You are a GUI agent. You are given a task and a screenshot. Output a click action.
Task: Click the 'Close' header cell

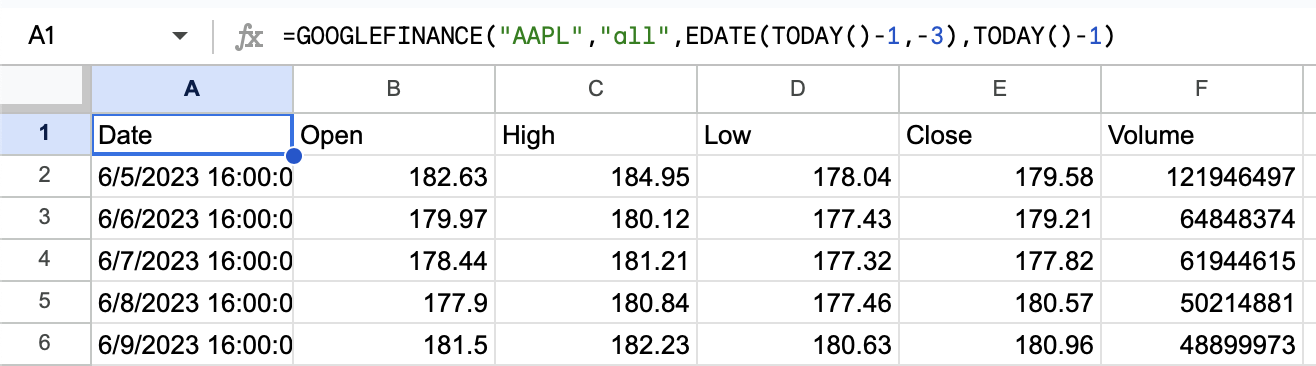1000,134
